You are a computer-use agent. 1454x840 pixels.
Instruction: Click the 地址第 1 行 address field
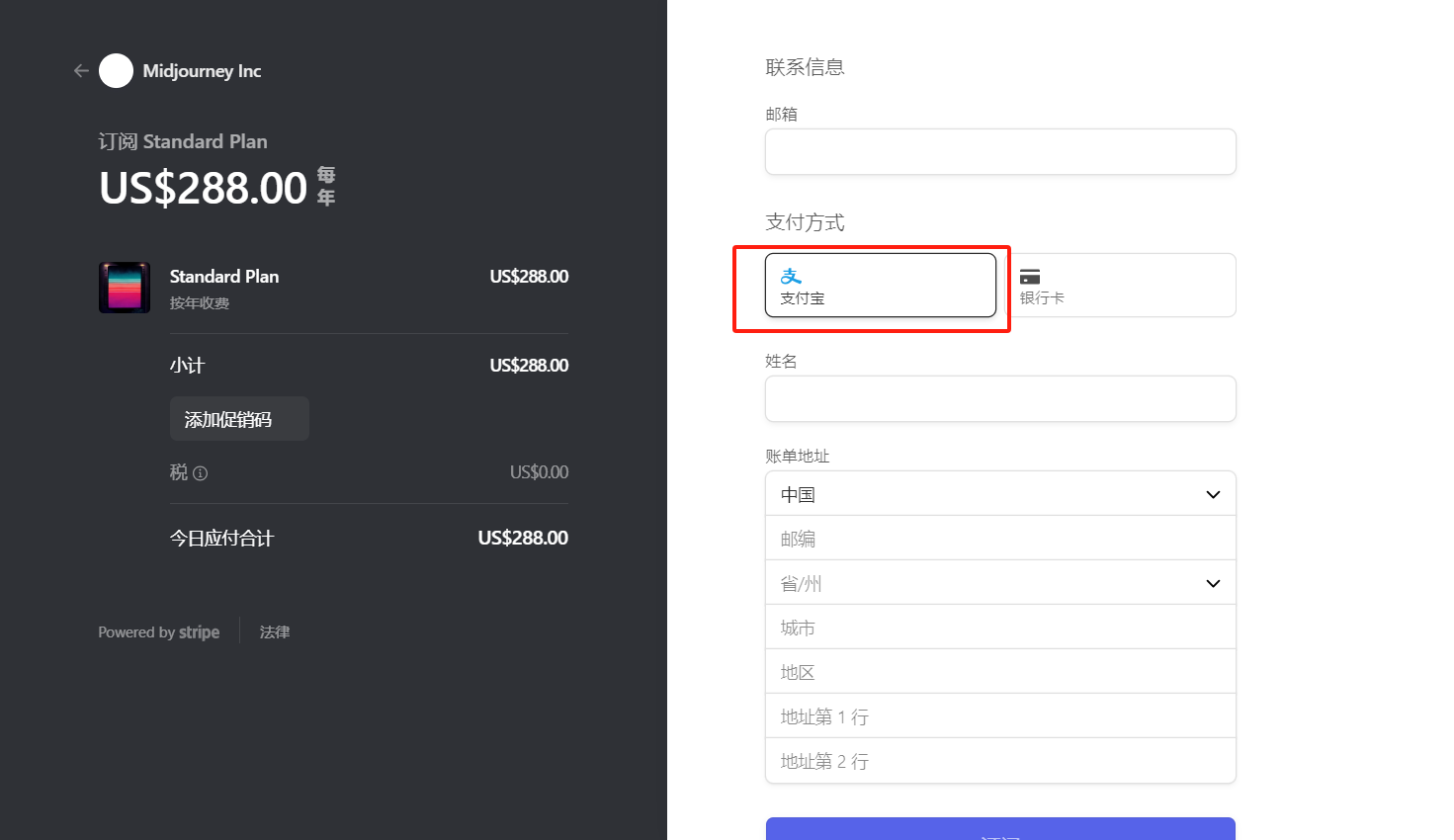coord(1000,716)
